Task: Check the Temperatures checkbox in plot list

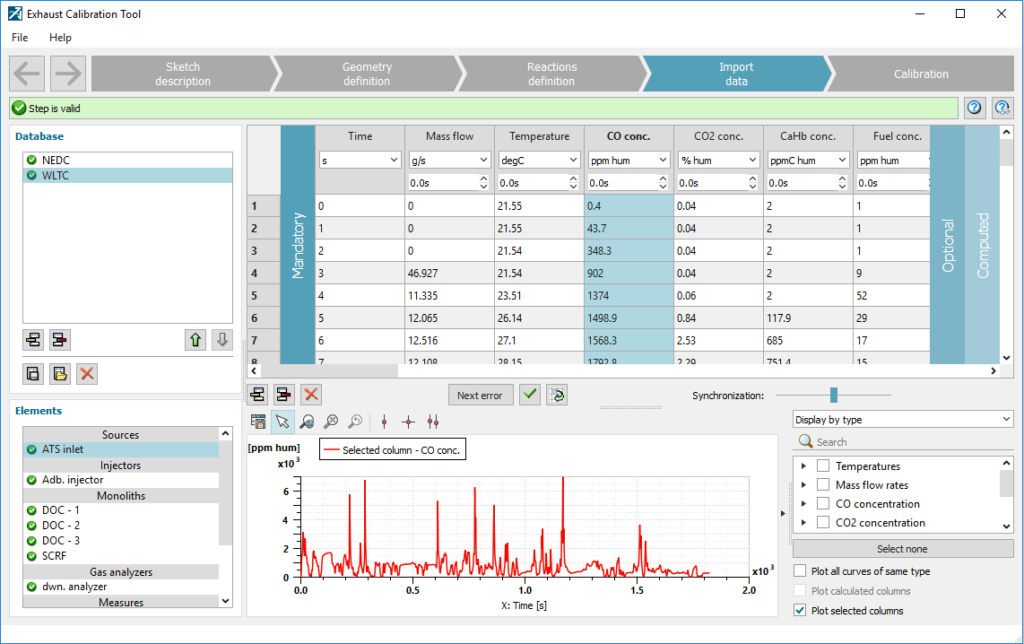Action: [823, 466]
